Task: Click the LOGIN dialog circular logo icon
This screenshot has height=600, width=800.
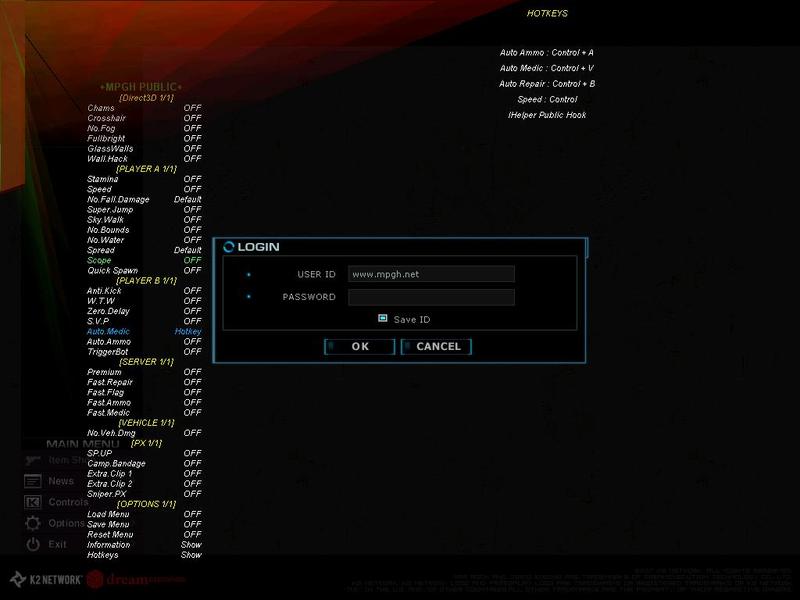Action: tap(229, 247)
